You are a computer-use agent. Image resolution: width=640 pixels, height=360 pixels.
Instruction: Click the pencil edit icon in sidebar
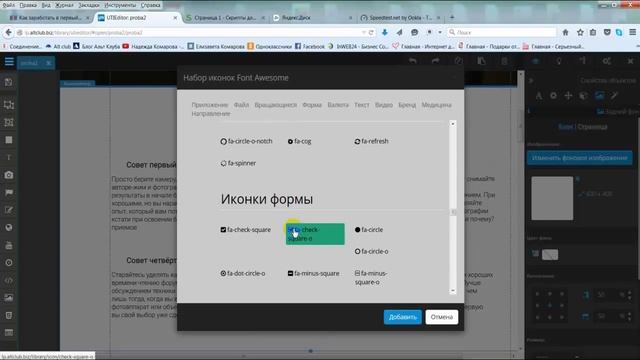(x=9, y=210)
